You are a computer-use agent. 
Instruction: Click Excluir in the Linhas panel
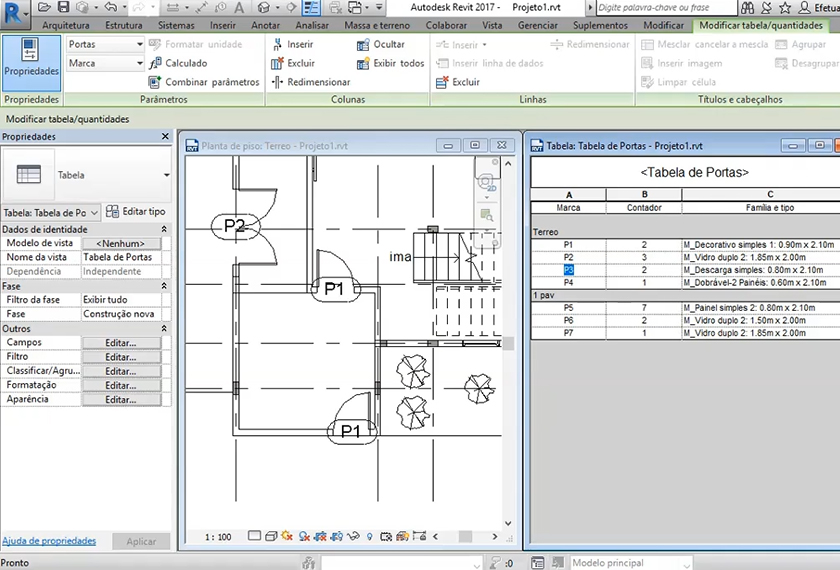coord(465,82)
